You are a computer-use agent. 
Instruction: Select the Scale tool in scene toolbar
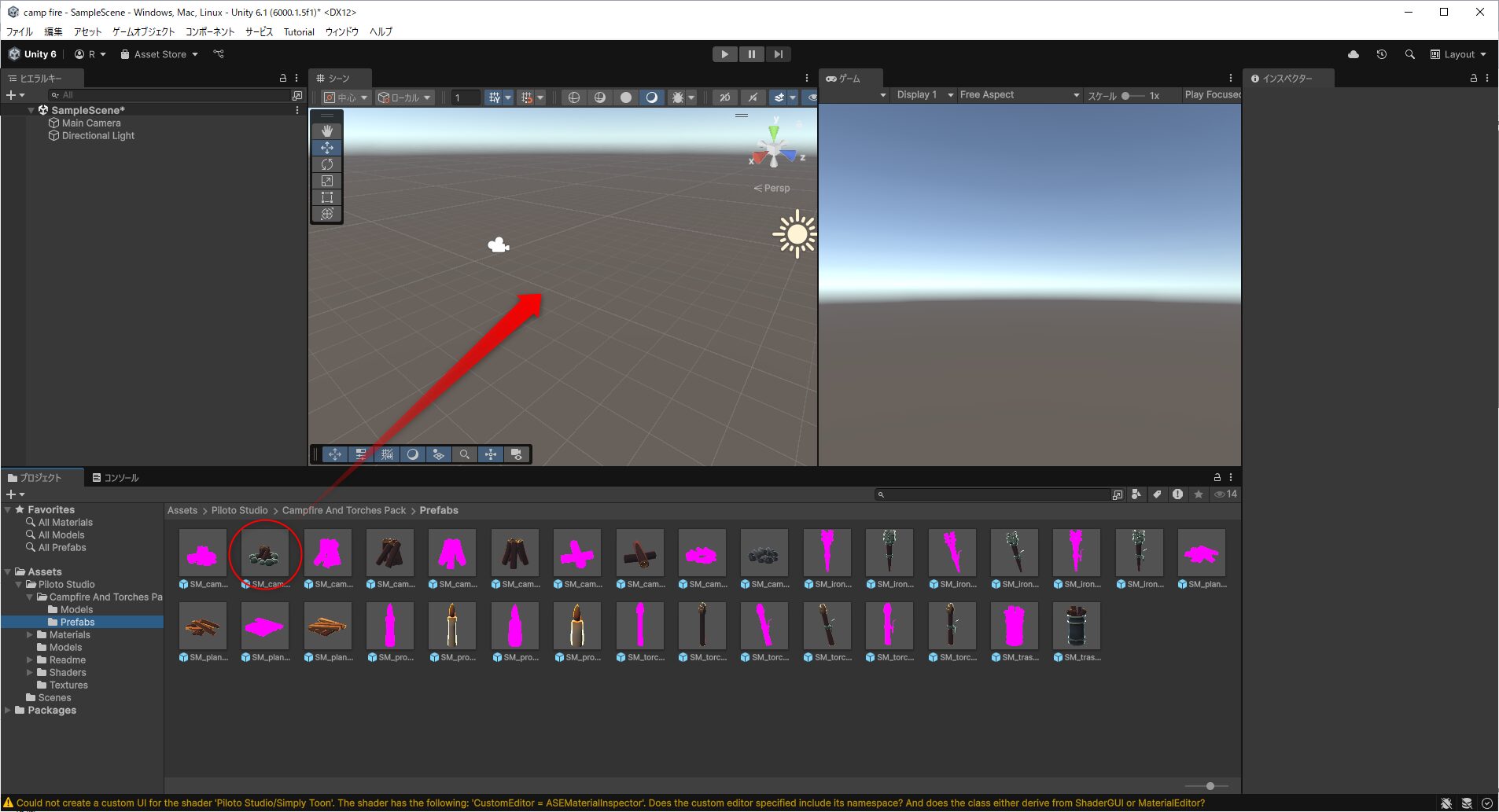pyautogui.click(x=327, y=181)
